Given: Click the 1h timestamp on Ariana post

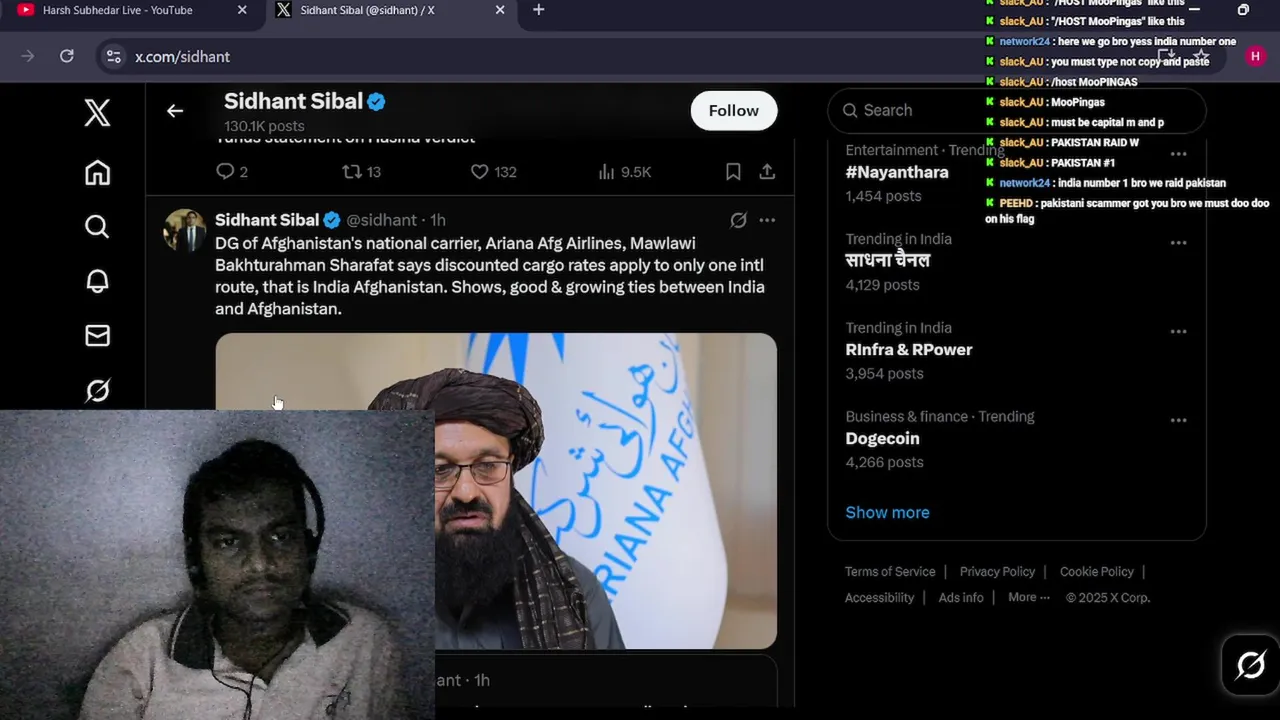Looking at the screenshot, I should [x=438, y=220].
